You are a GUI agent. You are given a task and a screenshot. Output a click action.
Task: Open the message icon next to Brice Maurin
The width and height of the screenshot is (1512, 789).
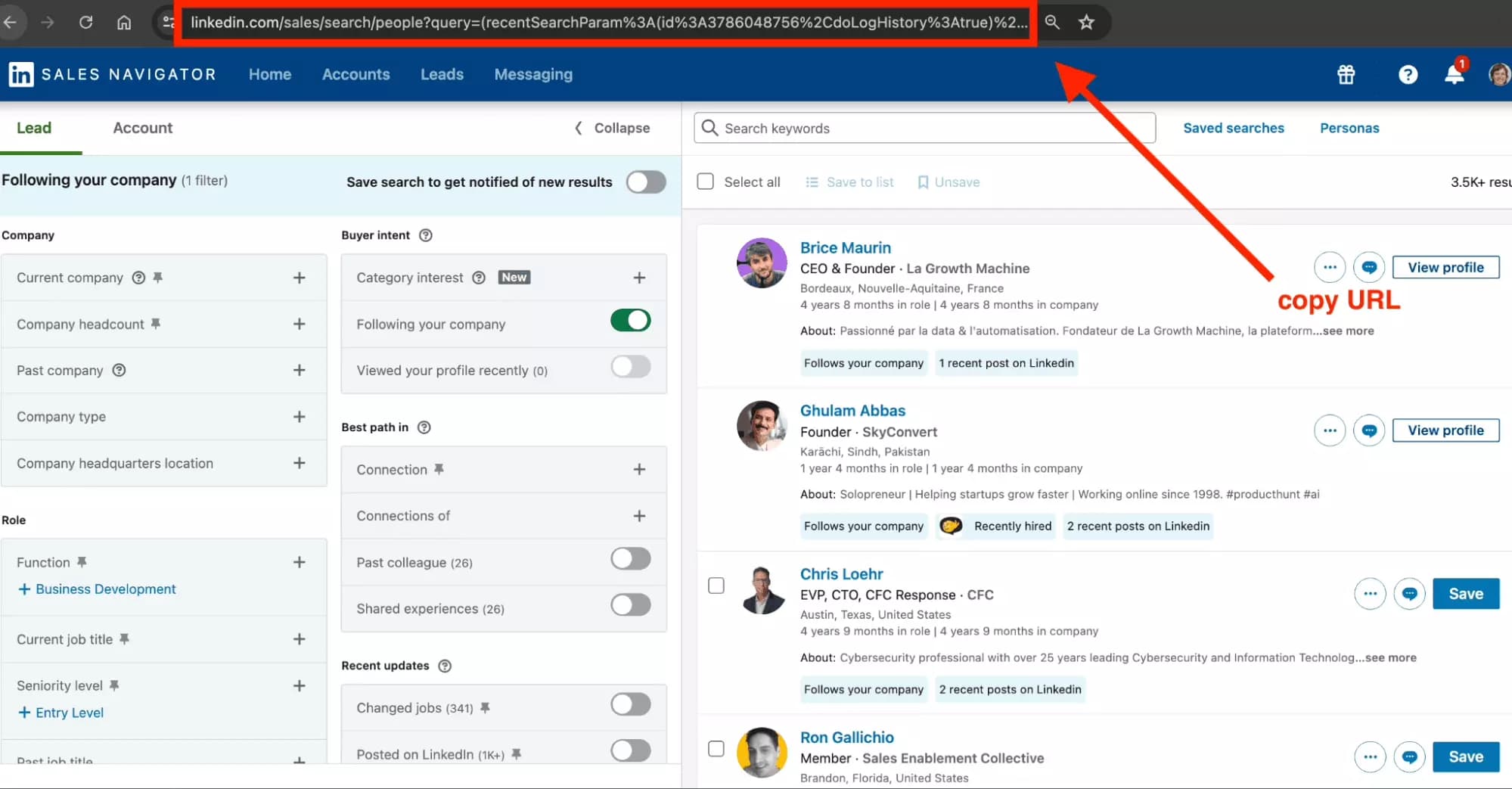point(1369,266)
